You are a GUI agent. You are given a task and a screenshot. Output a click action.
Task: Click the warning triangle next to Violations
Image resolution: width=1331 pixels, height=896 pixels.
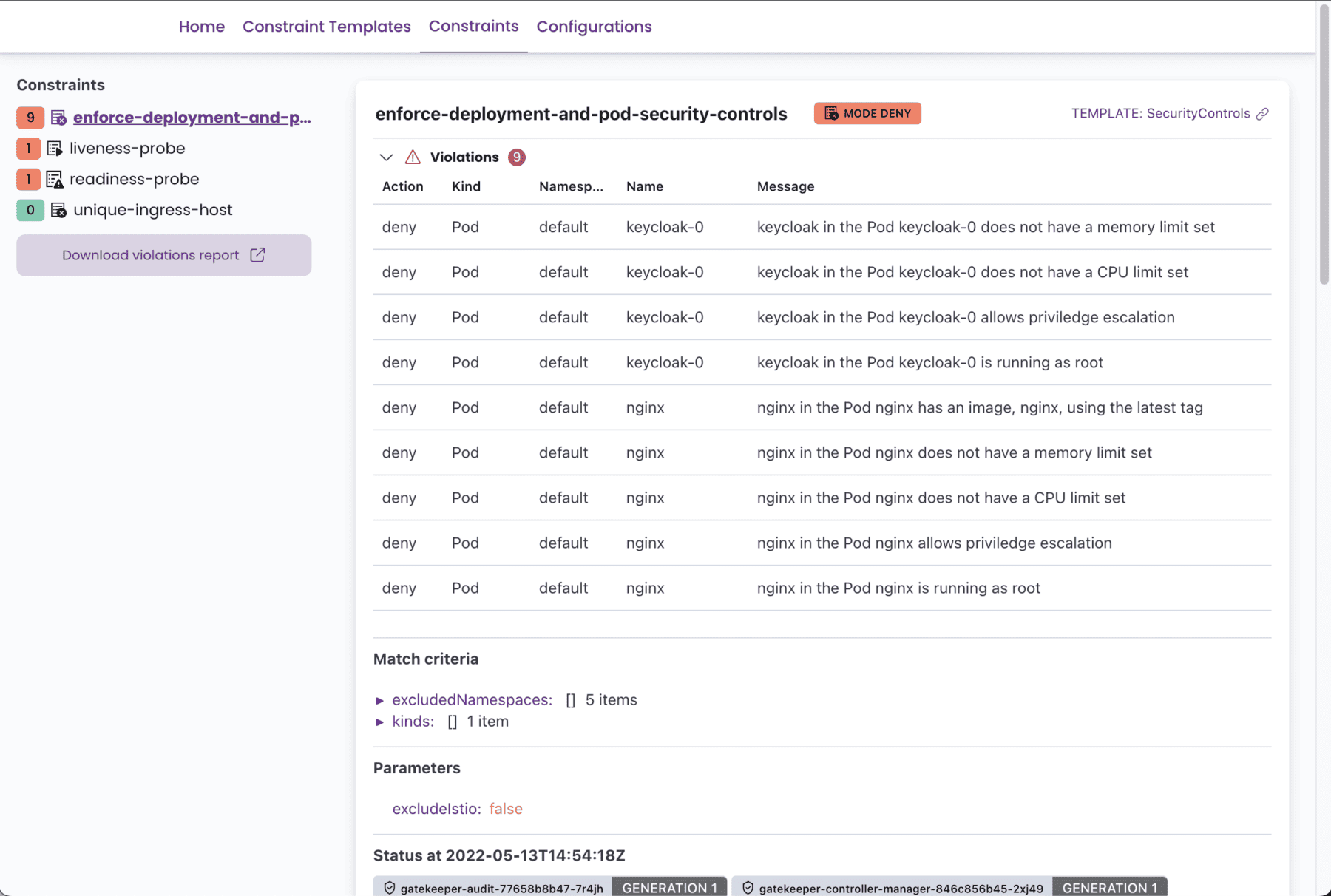pos(413,157)
